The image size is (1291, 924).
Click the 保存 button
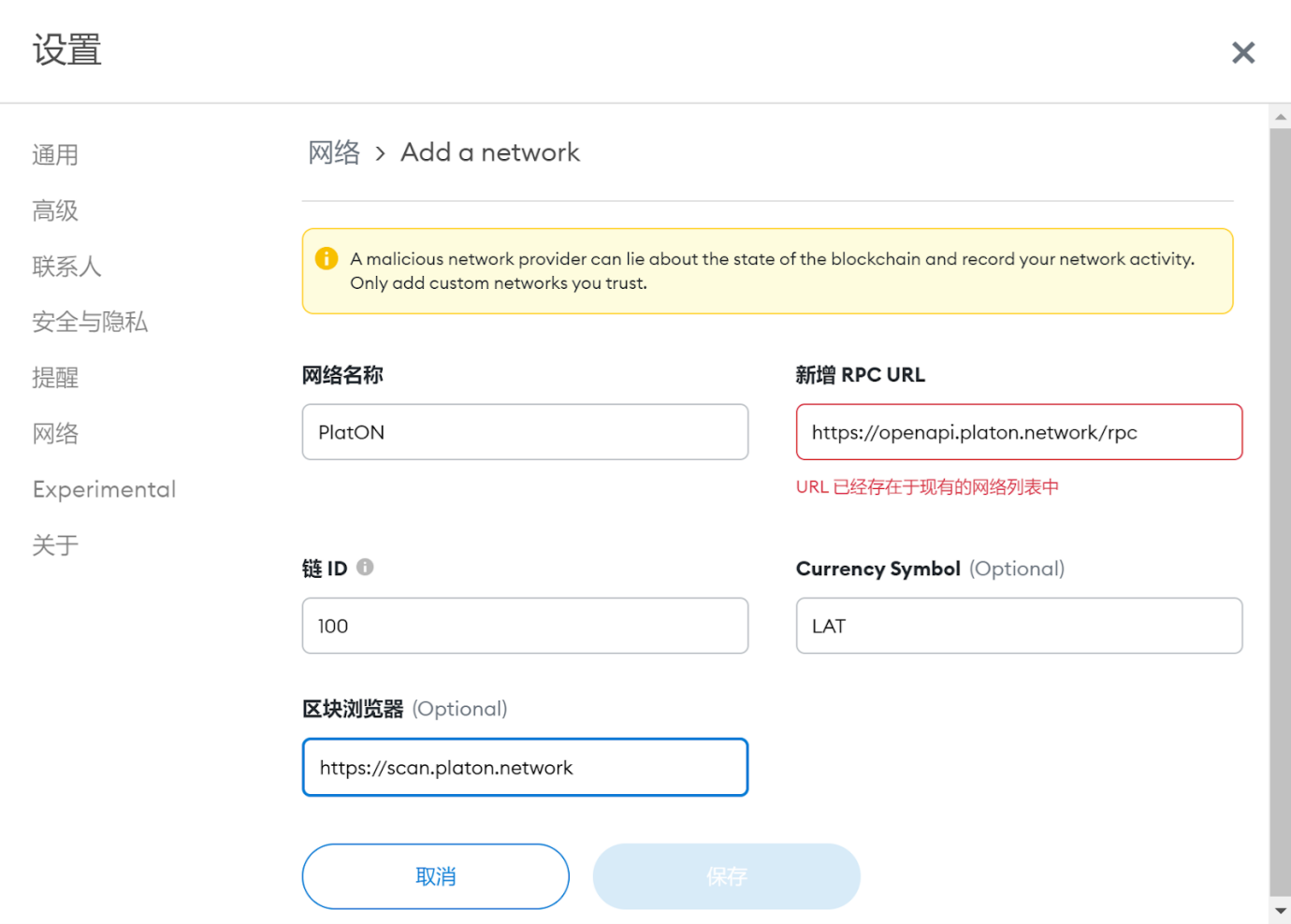coord(727,876)
